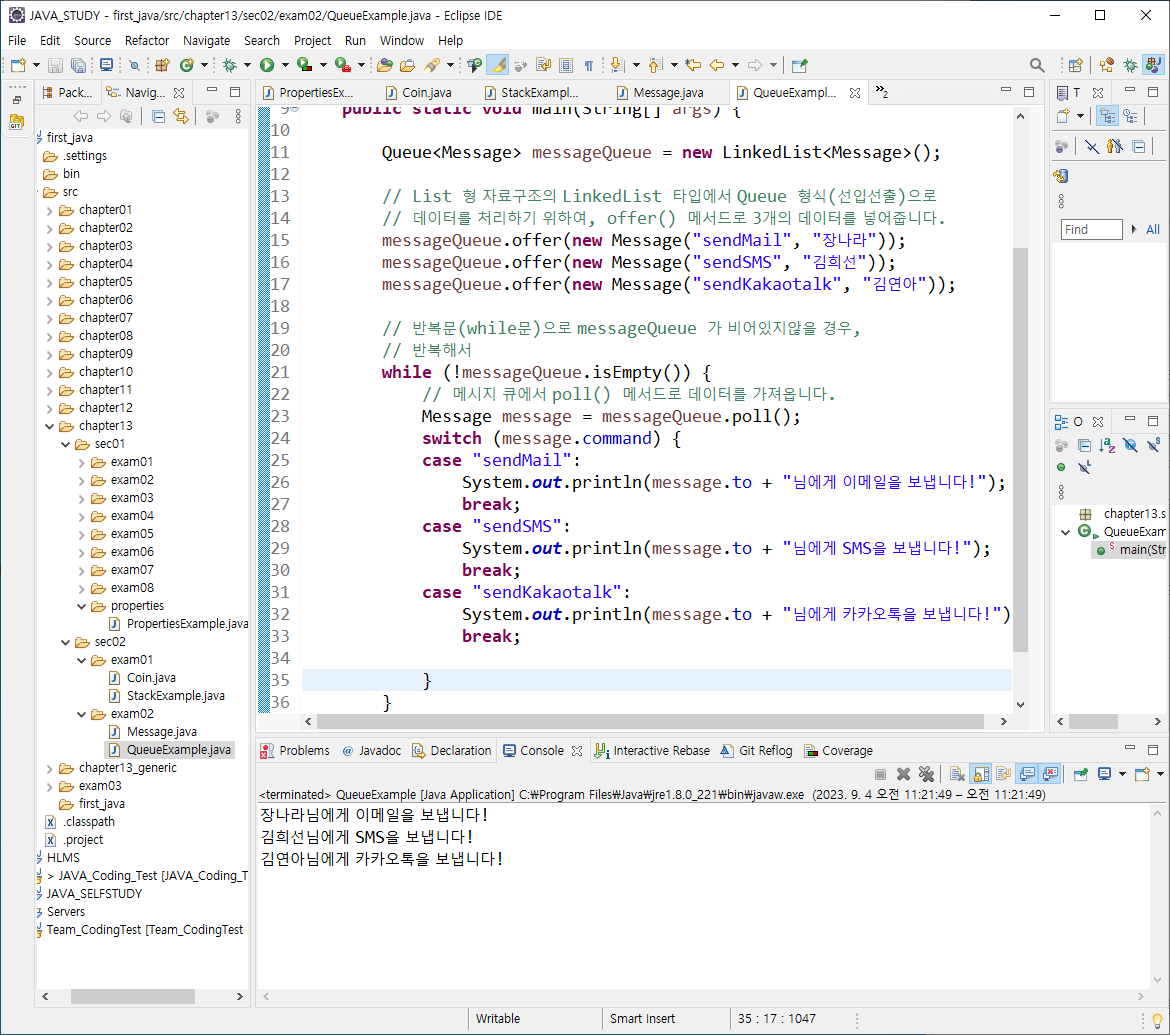Click the editor's vertical scrollbar

point(1020,450)
